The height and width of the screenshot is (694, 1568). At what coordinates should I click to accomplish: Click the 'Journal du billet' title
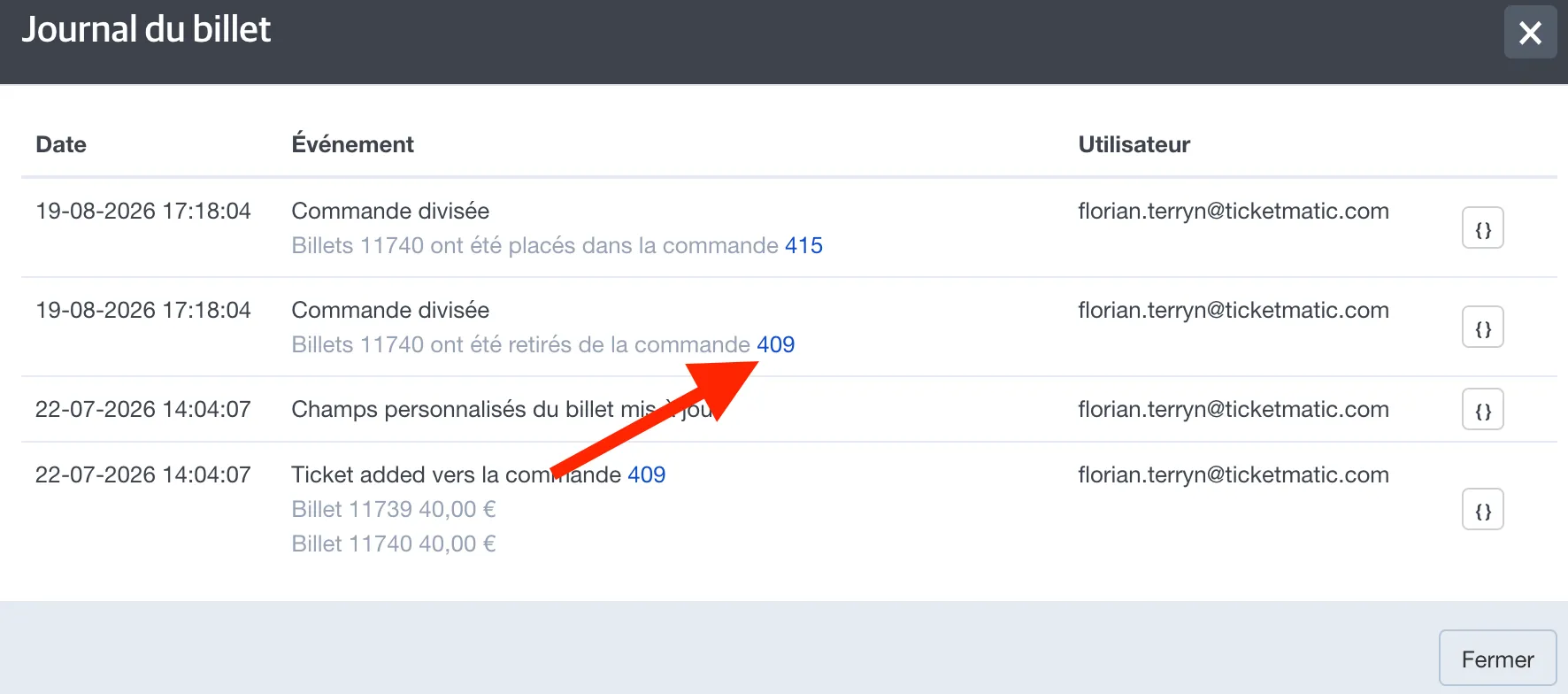click(146, 29)
